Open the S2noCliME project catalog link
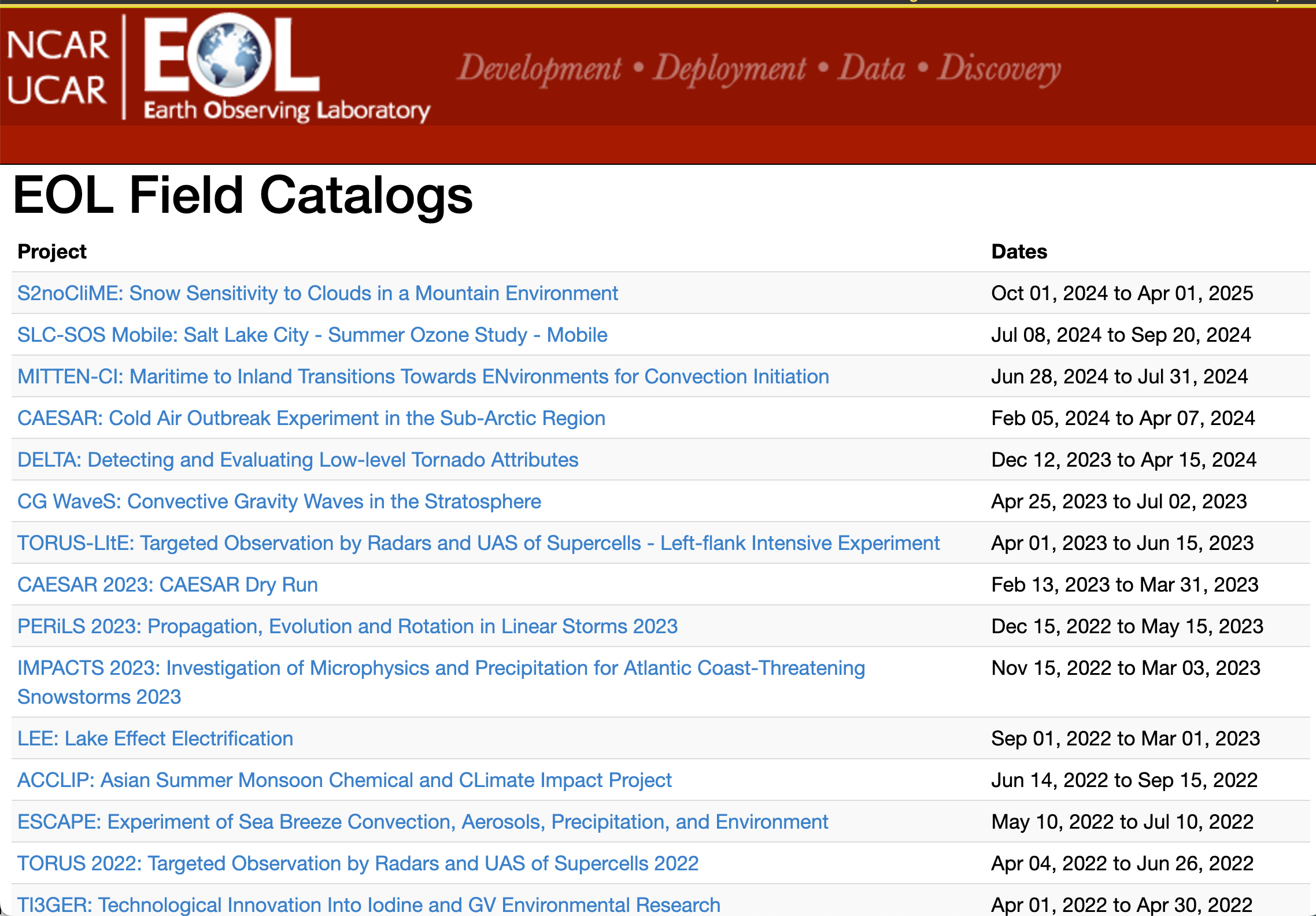The height and width of the screenshot is (916, 1316). click(317, 293)
